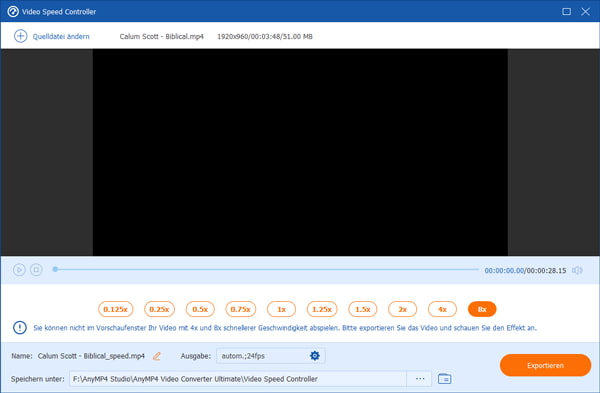Image resolution: width=600 pixels, height=393 pixels.
Task: Select 1.5x playback speed
Action: click(x=363, y=309)
